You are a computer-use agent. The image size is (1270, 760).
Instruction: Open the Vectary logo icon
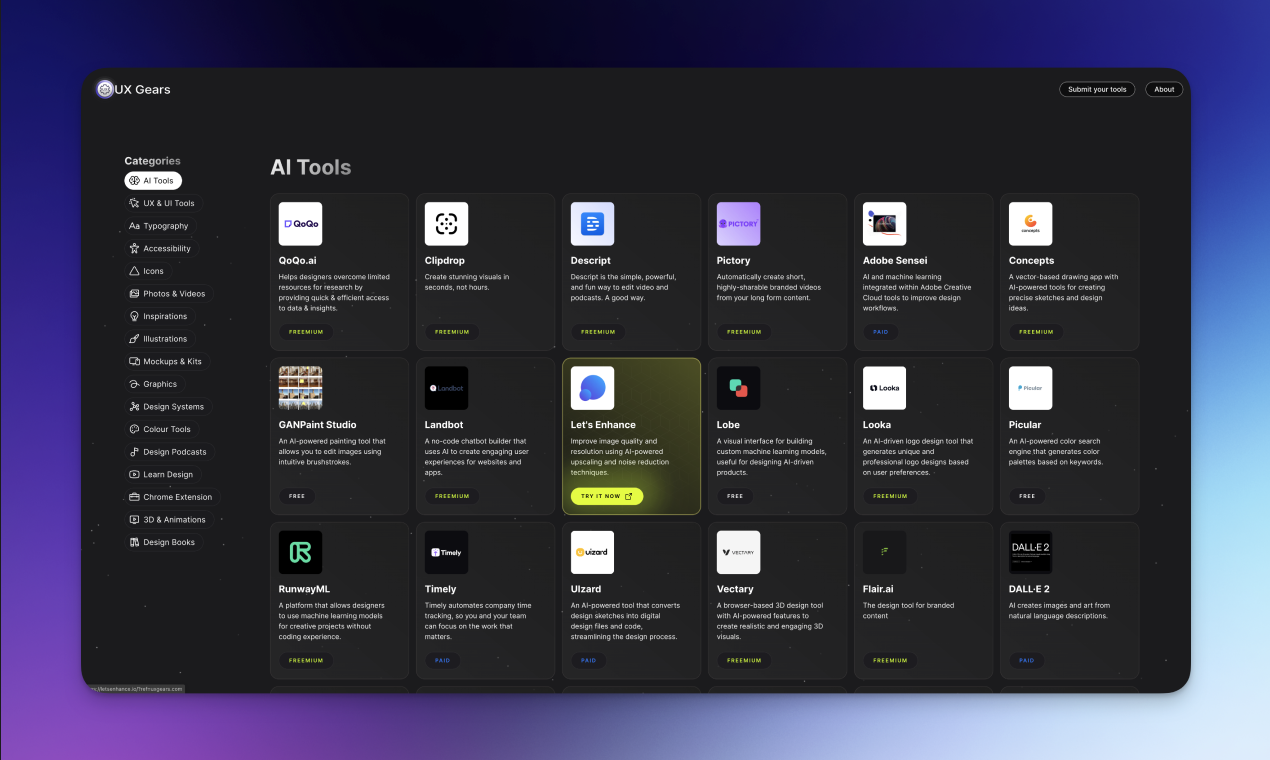(x=738, y=552)
